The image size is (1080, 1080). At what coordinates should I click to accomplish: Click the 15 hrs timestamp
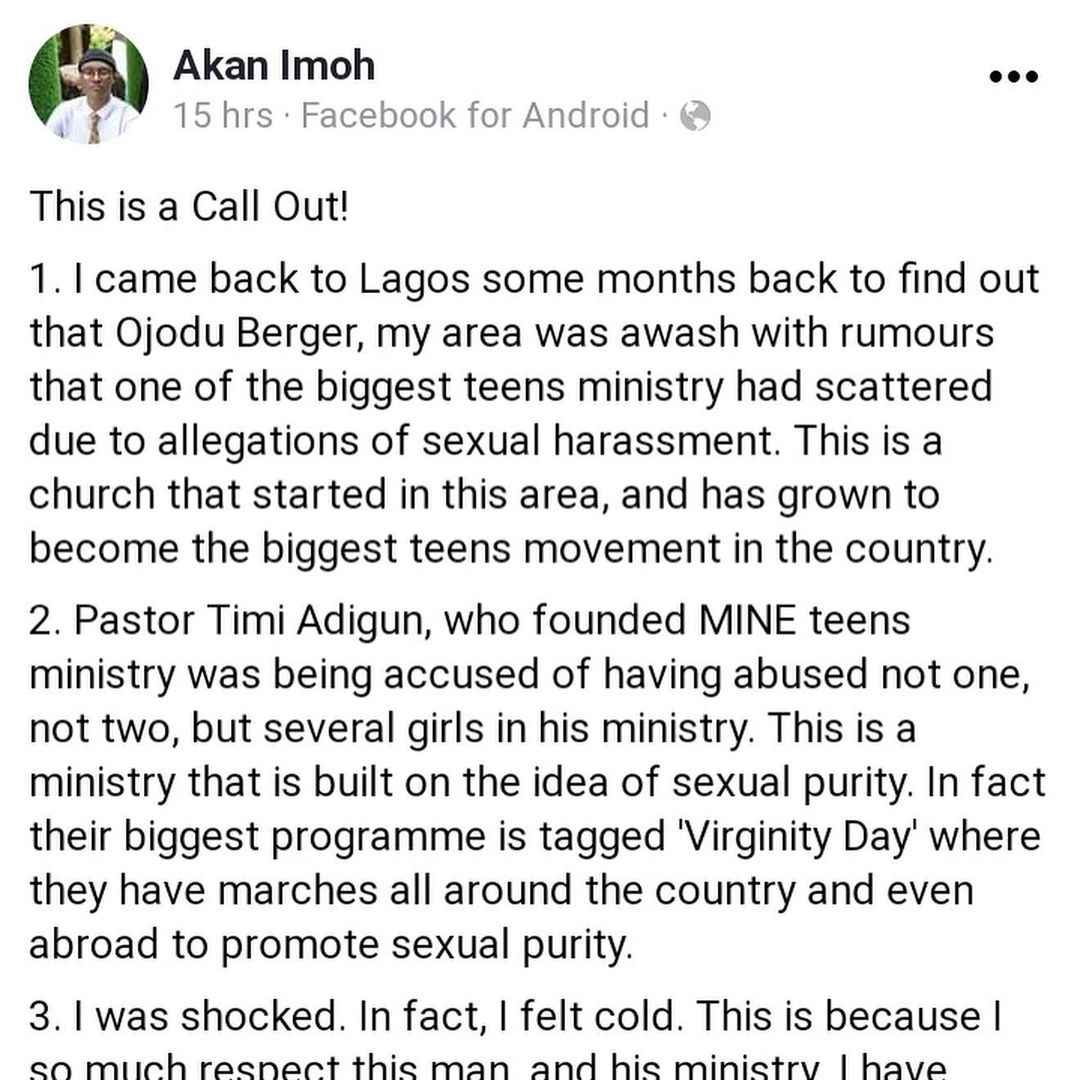pyautogui.click(x=223, y=115)
